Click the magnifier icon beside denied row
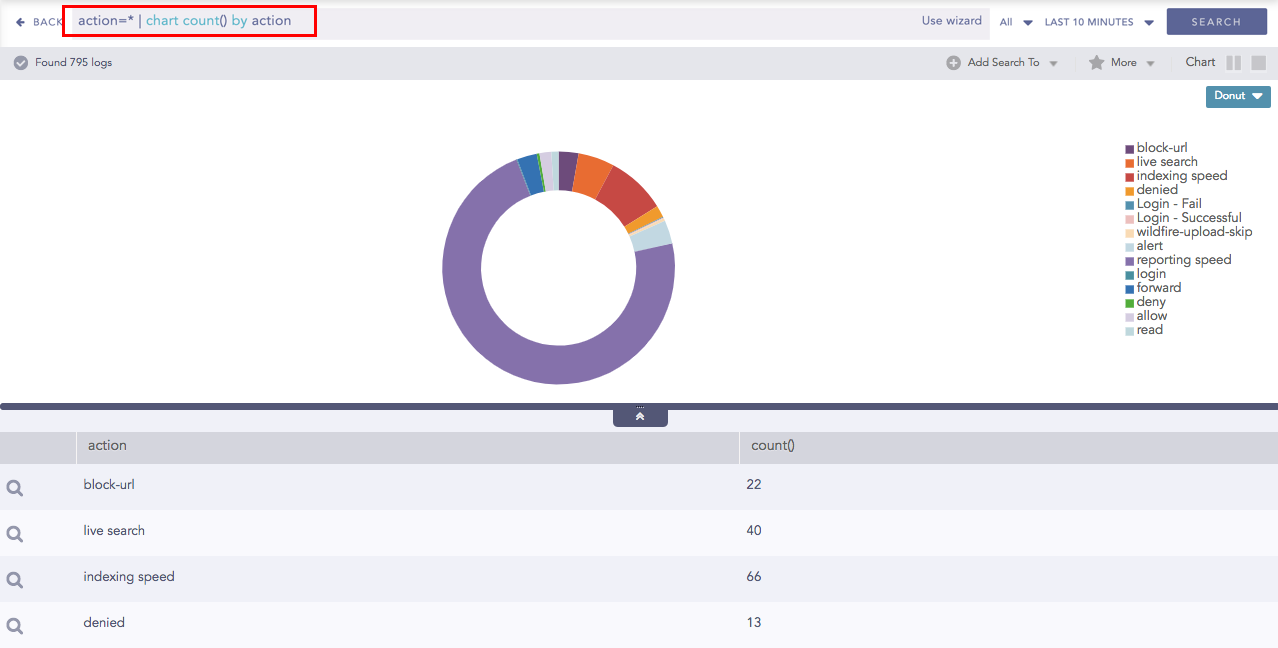The image size is (1278, 648). pos(14,626)
